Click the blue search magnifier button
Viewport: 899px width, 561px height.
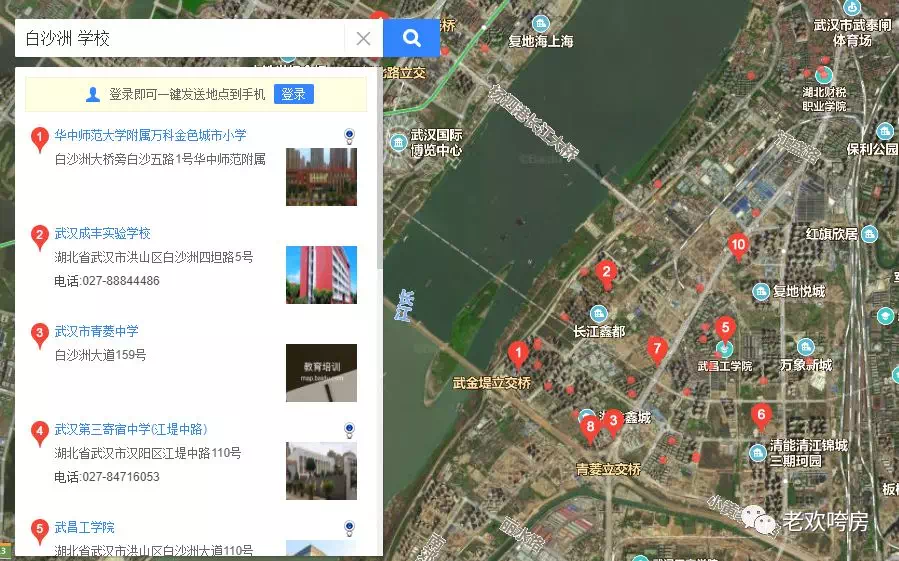coord(411,38)
